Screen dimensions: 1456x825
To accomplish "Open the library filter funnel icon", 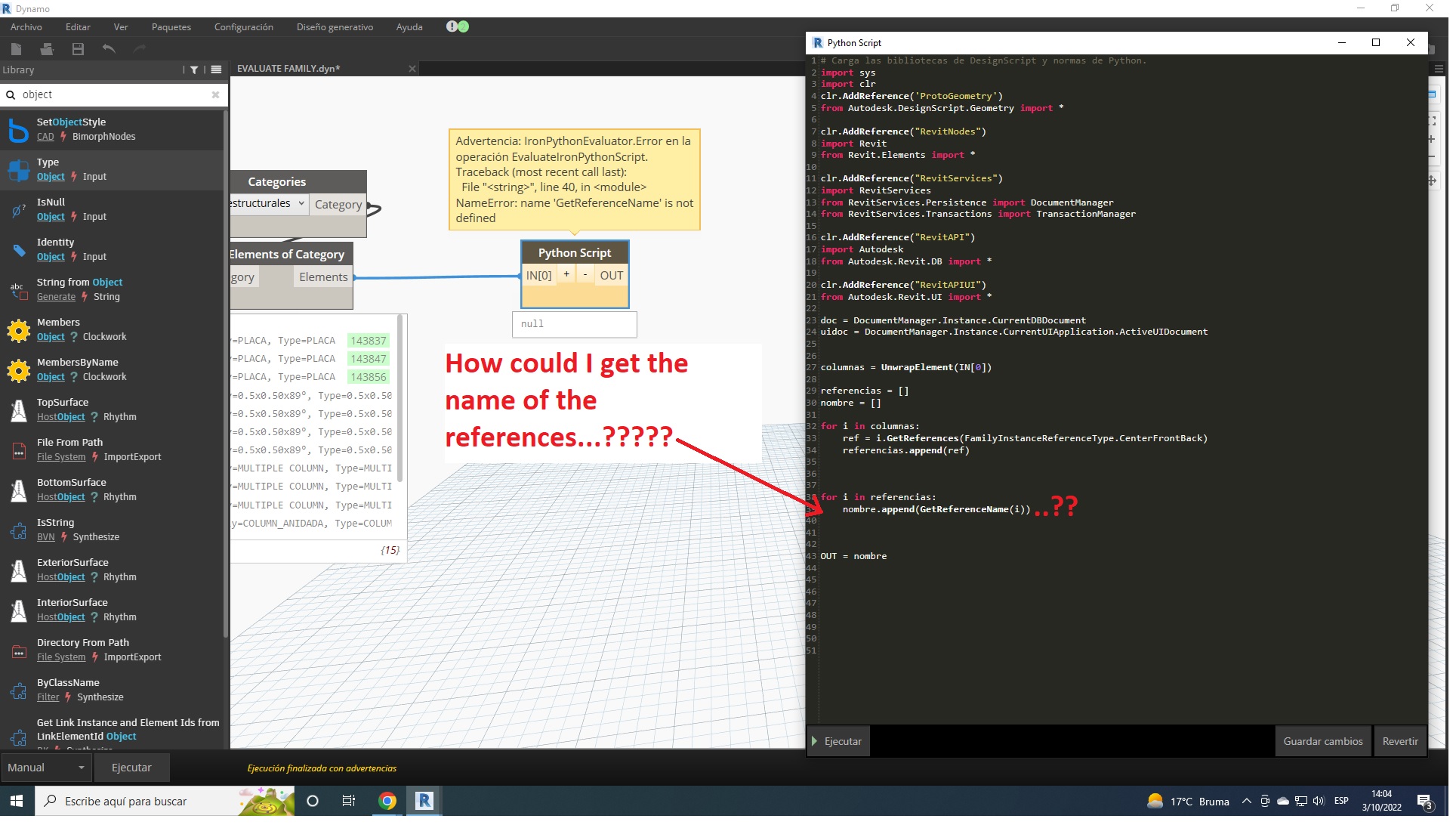I will [x=194, y=70].
